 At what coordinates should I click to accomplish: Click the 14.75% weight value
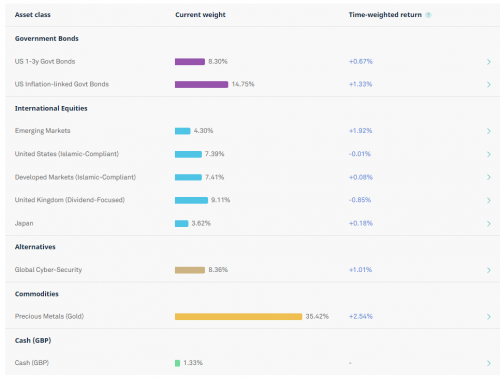243,84
